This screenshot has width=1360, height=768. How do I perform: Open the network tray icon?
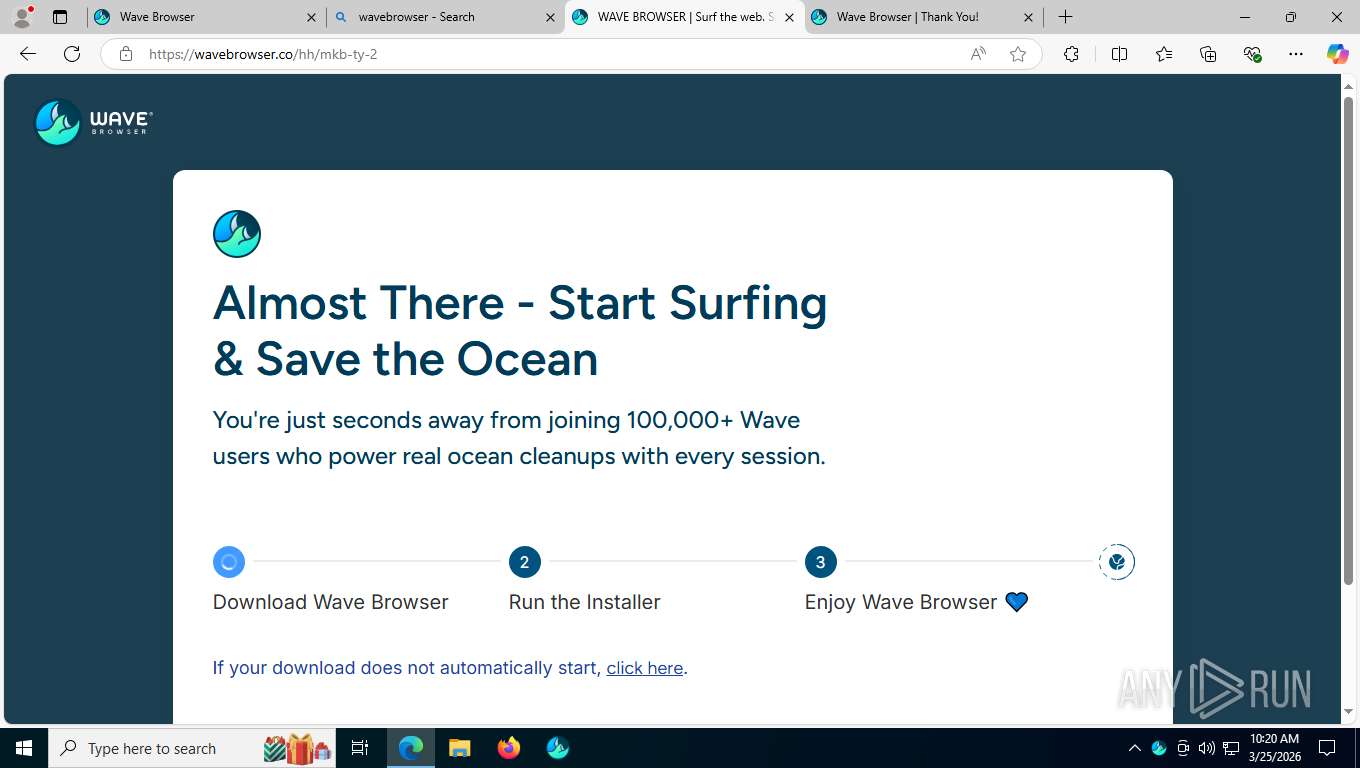1231,748
